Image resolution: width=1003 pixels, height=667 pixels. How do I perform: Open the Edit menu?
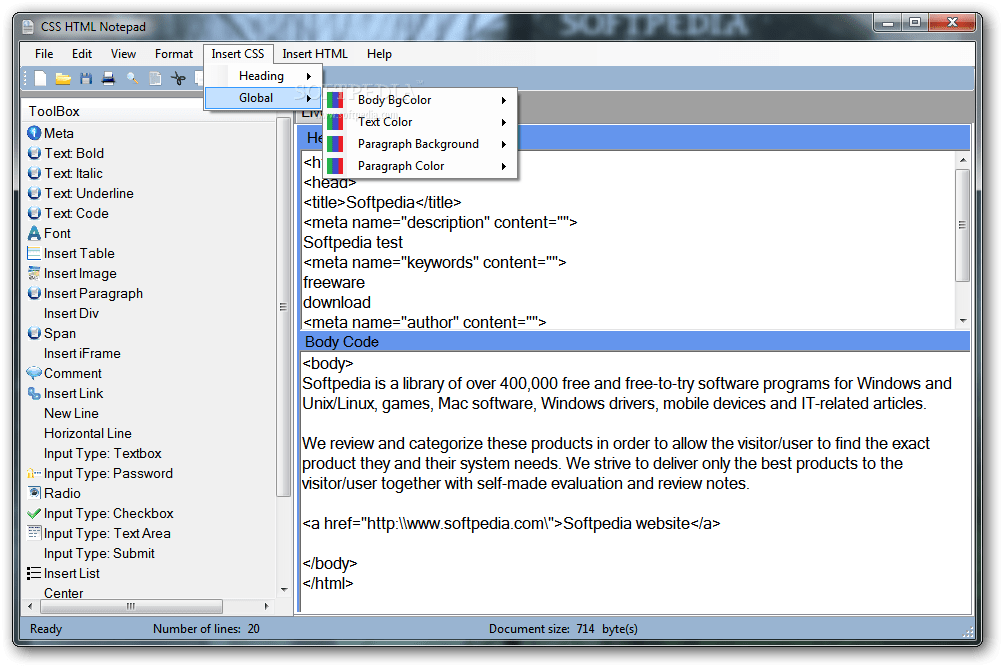click(x=82, y=54)
